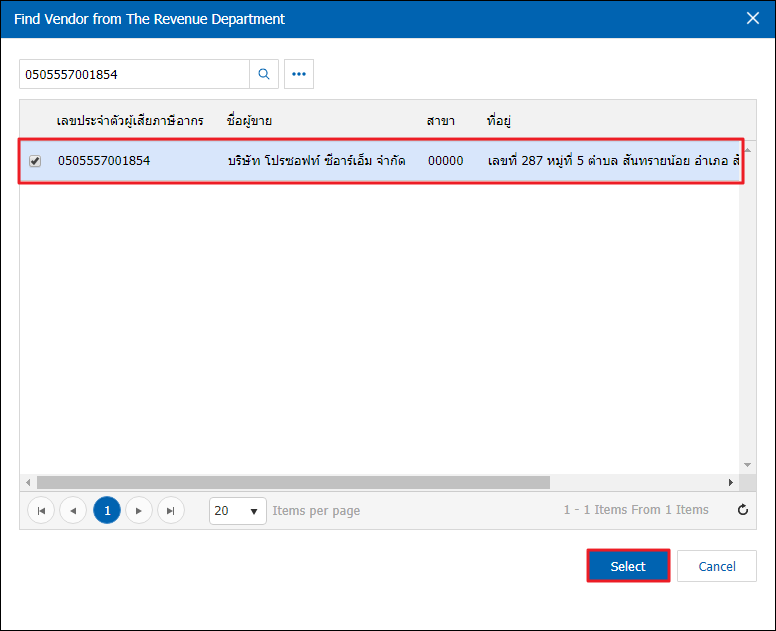This screenshot has width=776, height=631.
Task: Go to first page of results
Action: (41, 510)
